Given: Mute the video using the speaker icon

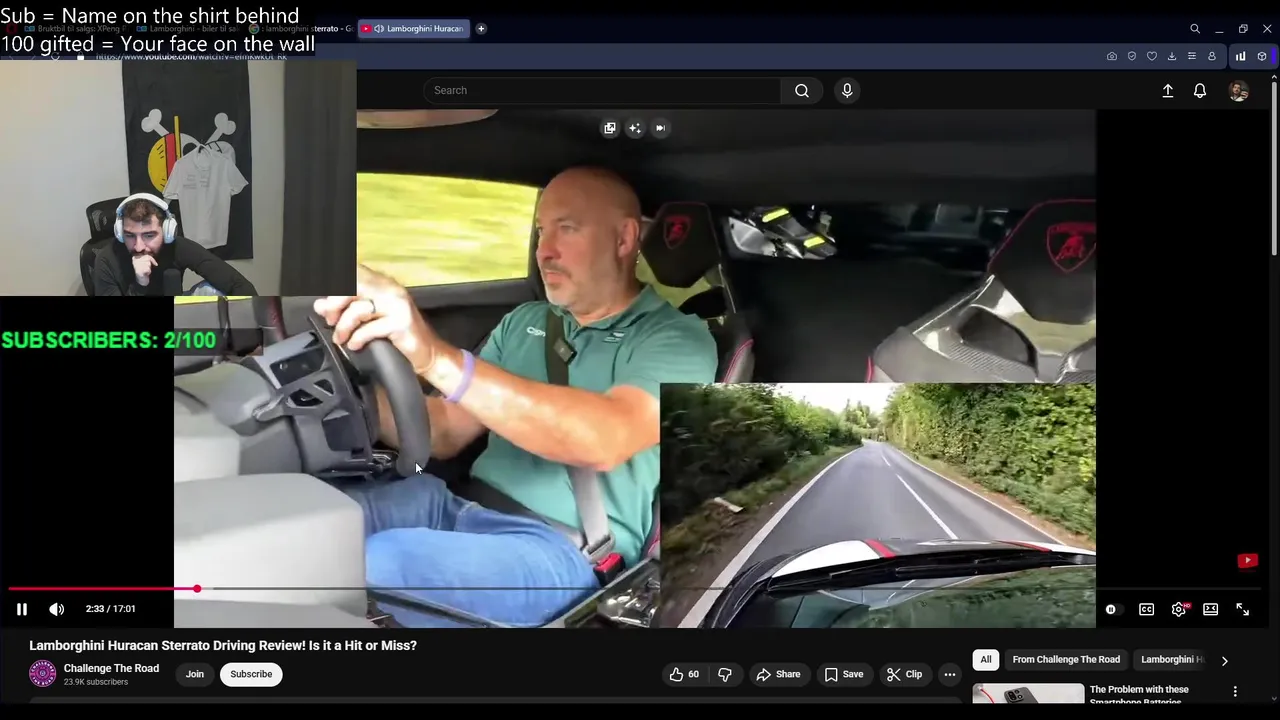Looking at the screenshot, I should point(57,609).
